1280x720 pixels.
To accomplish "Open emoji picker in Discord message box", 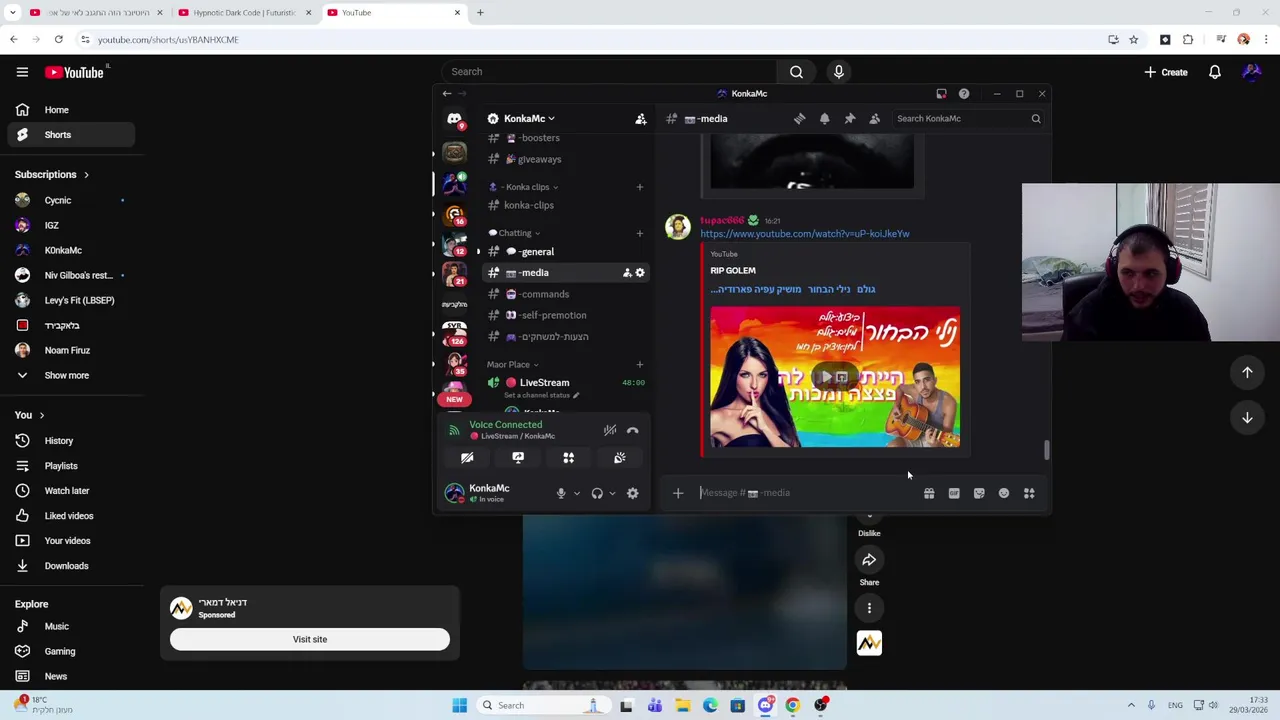I will click(1004, 493).
